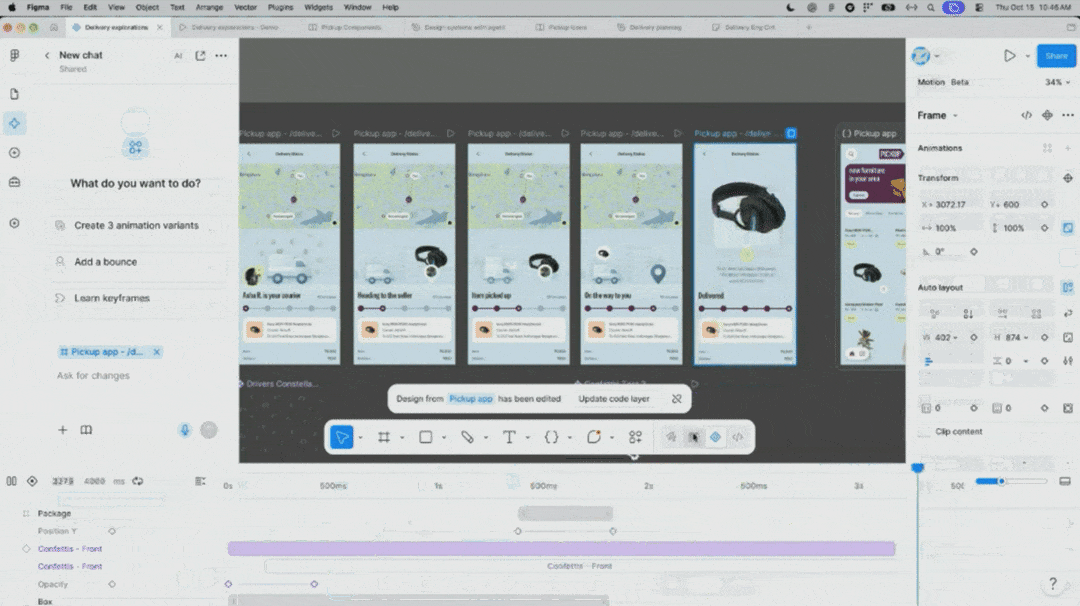Click the microphone icon in chat
The height and width of the screenshot is (606, 1080).
point(185,430)
